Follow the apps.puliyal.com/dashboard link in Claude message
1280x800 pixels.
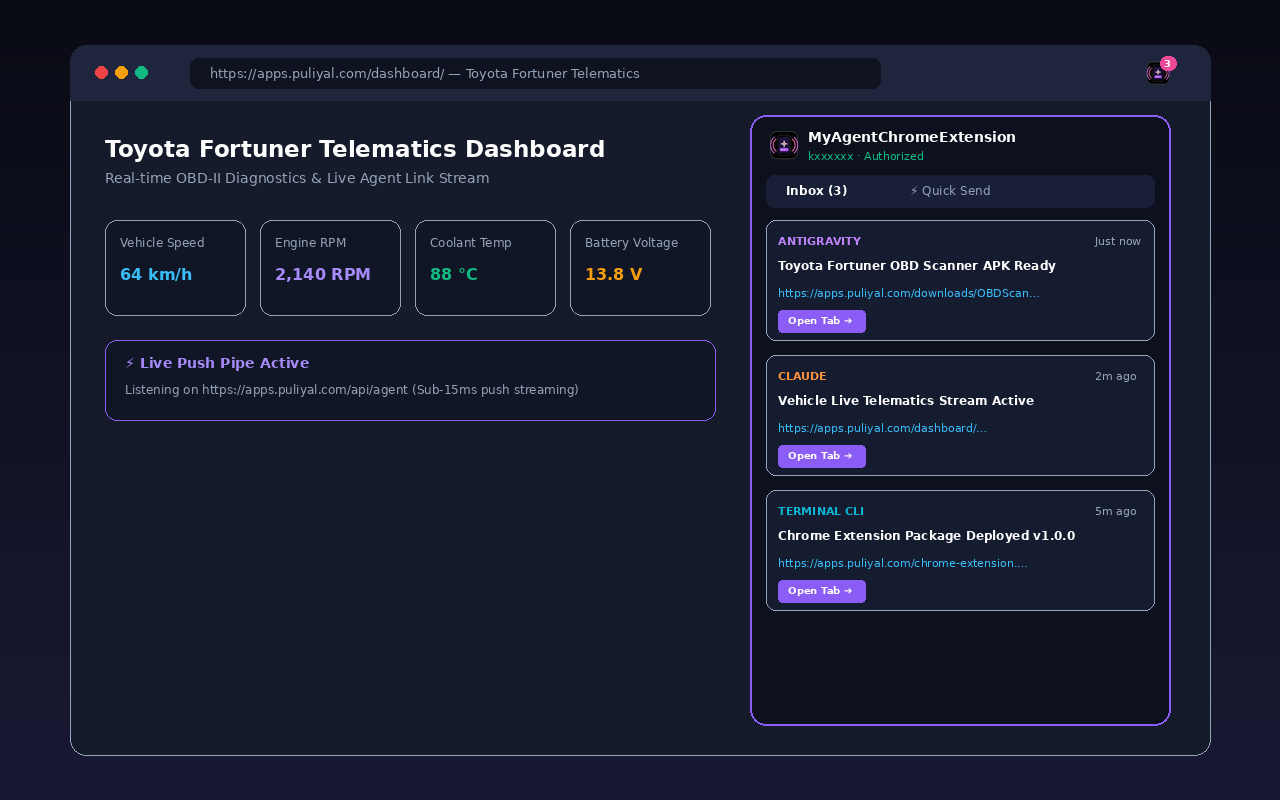pyautogui.click(x=882, y=428)
